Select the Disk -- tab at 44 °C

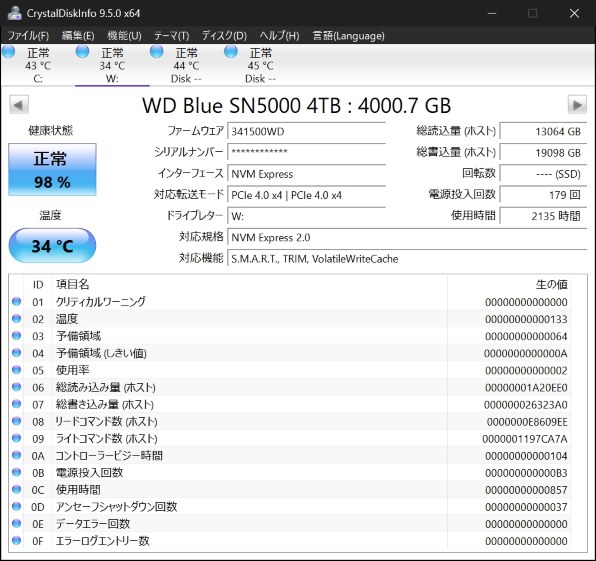186,65
